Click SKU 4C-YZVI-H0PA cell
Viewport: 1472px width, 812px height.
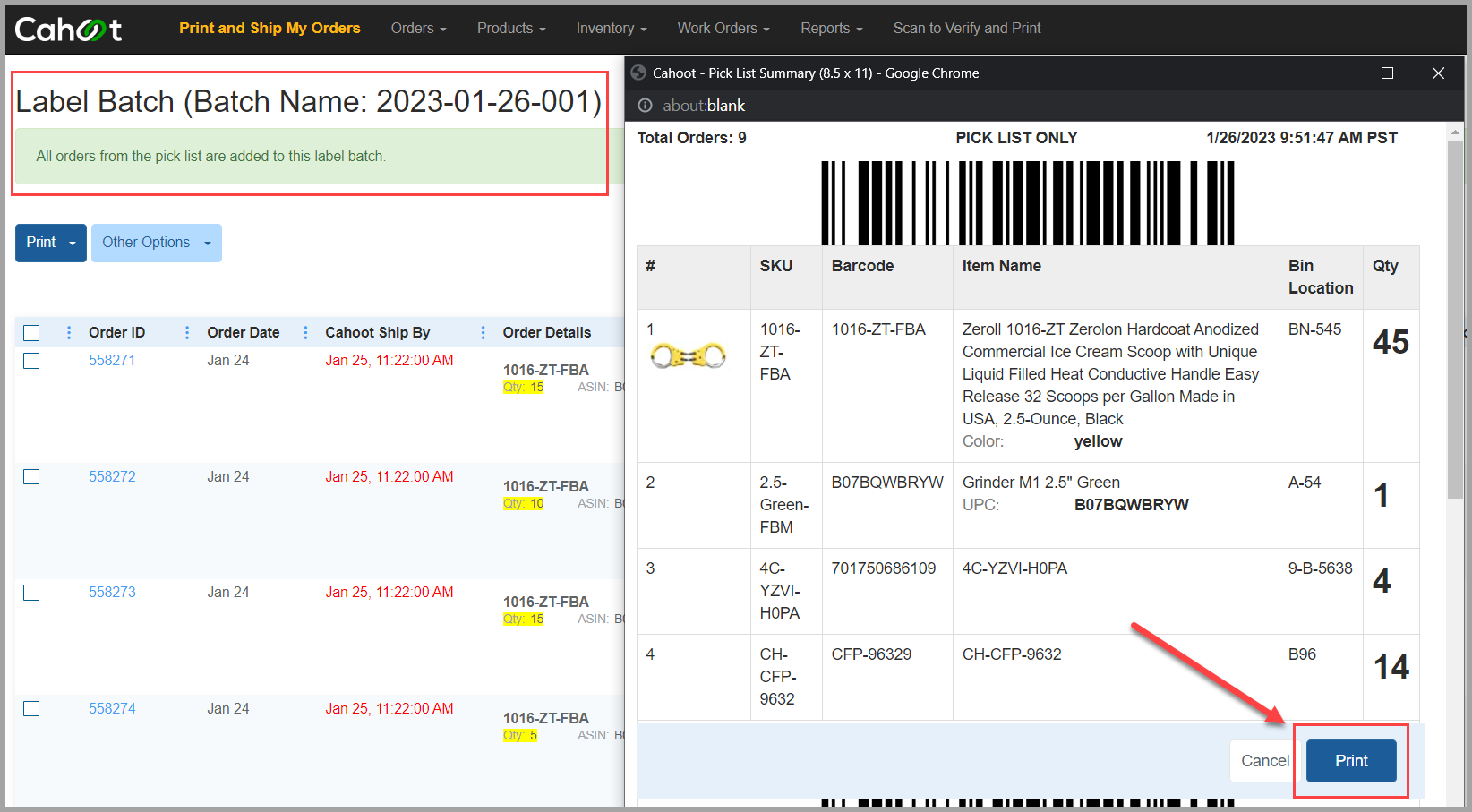point(780,591)
